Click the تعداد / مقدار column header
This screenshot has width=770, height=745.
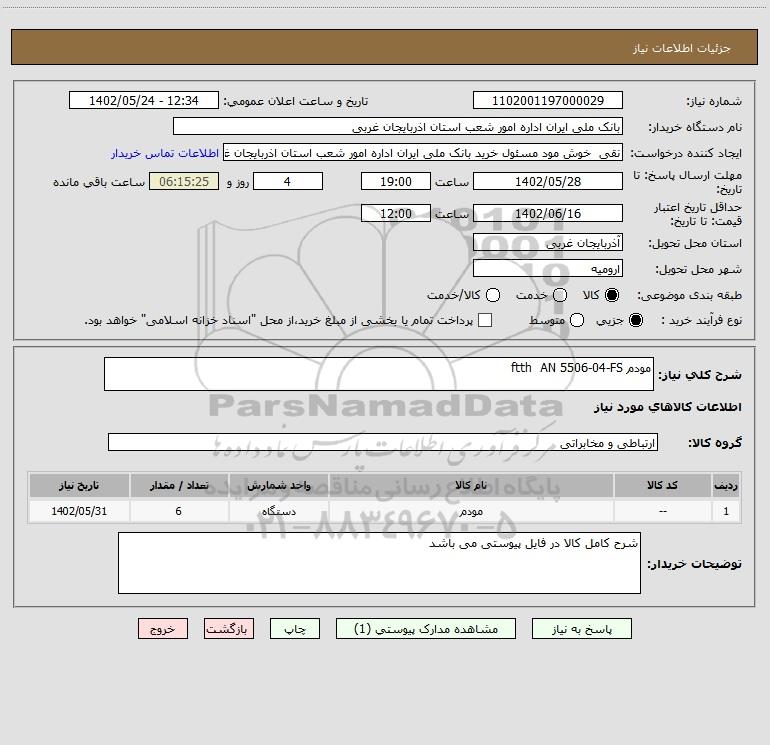(179, 485)
